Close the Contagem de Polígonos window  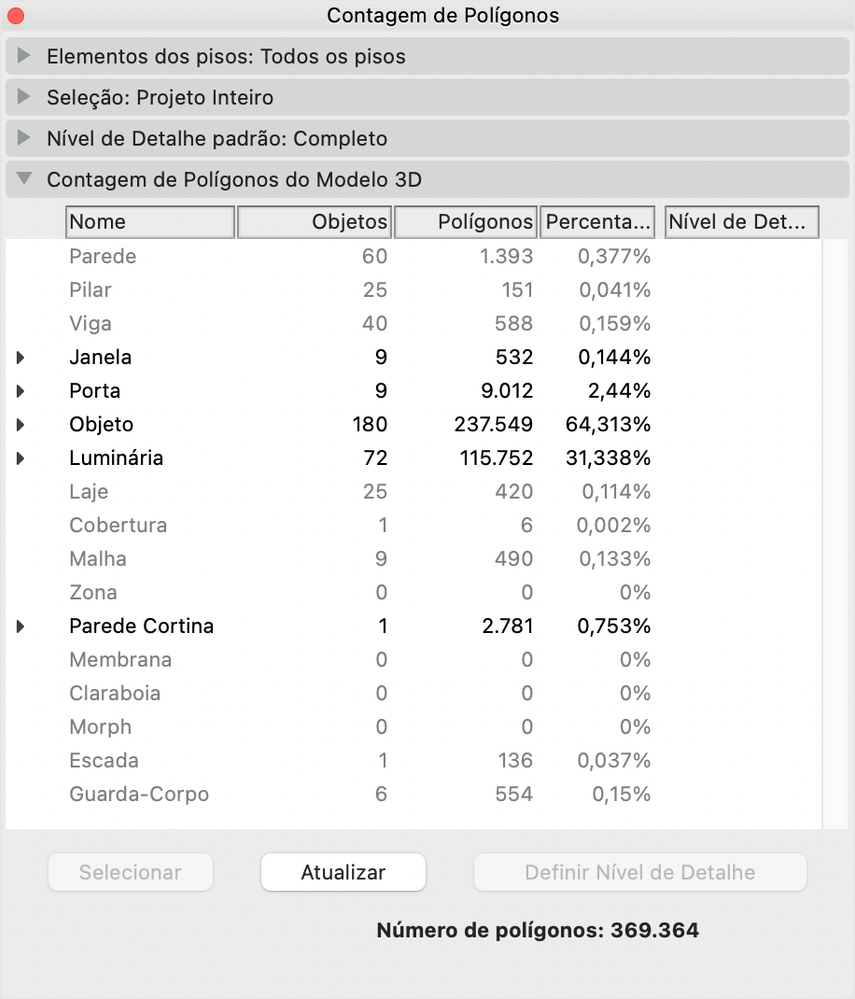pyautogui.click(x=16, y=16)
